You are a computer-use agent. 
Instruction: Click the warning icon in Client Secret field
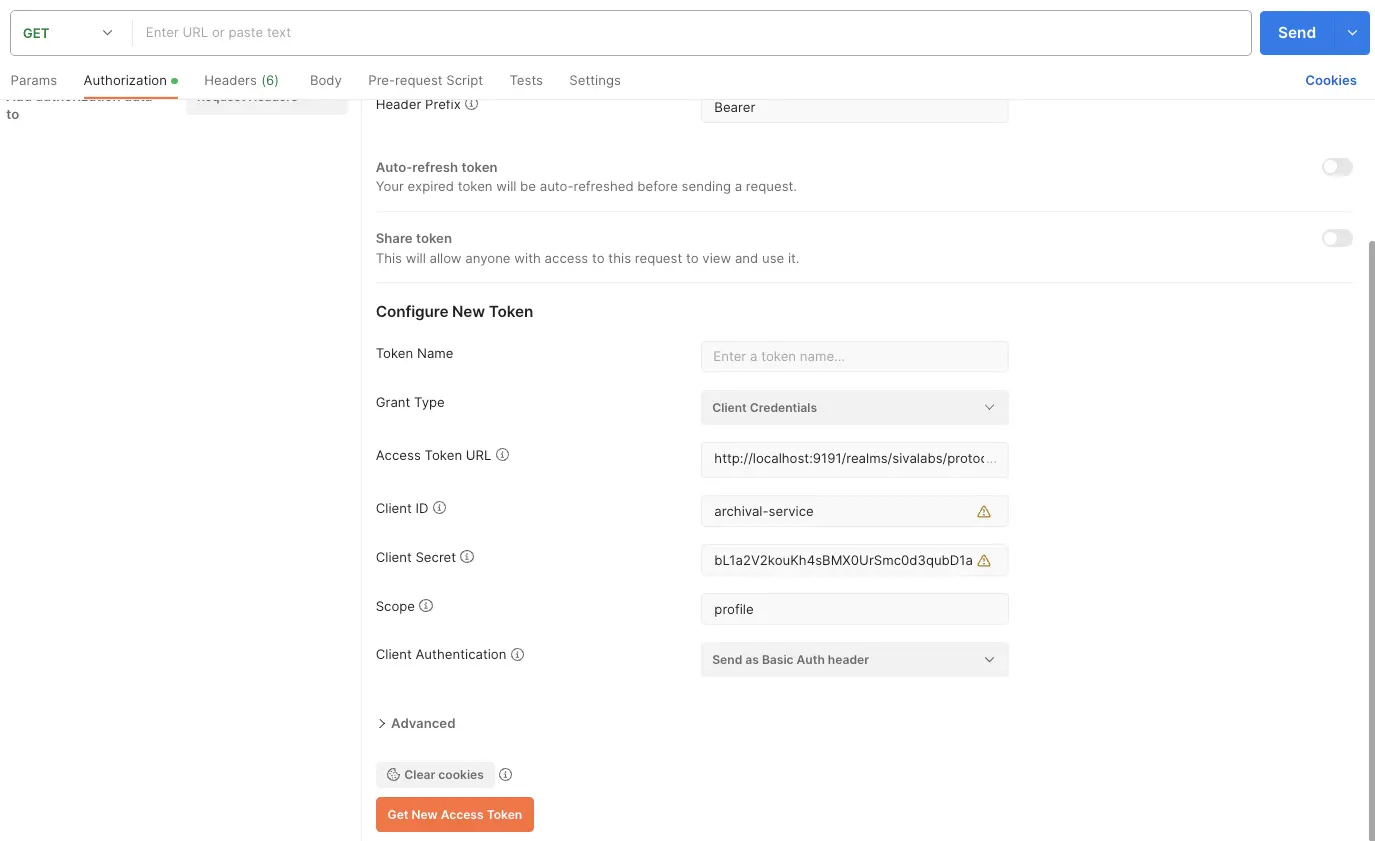[x=984, y=561]
